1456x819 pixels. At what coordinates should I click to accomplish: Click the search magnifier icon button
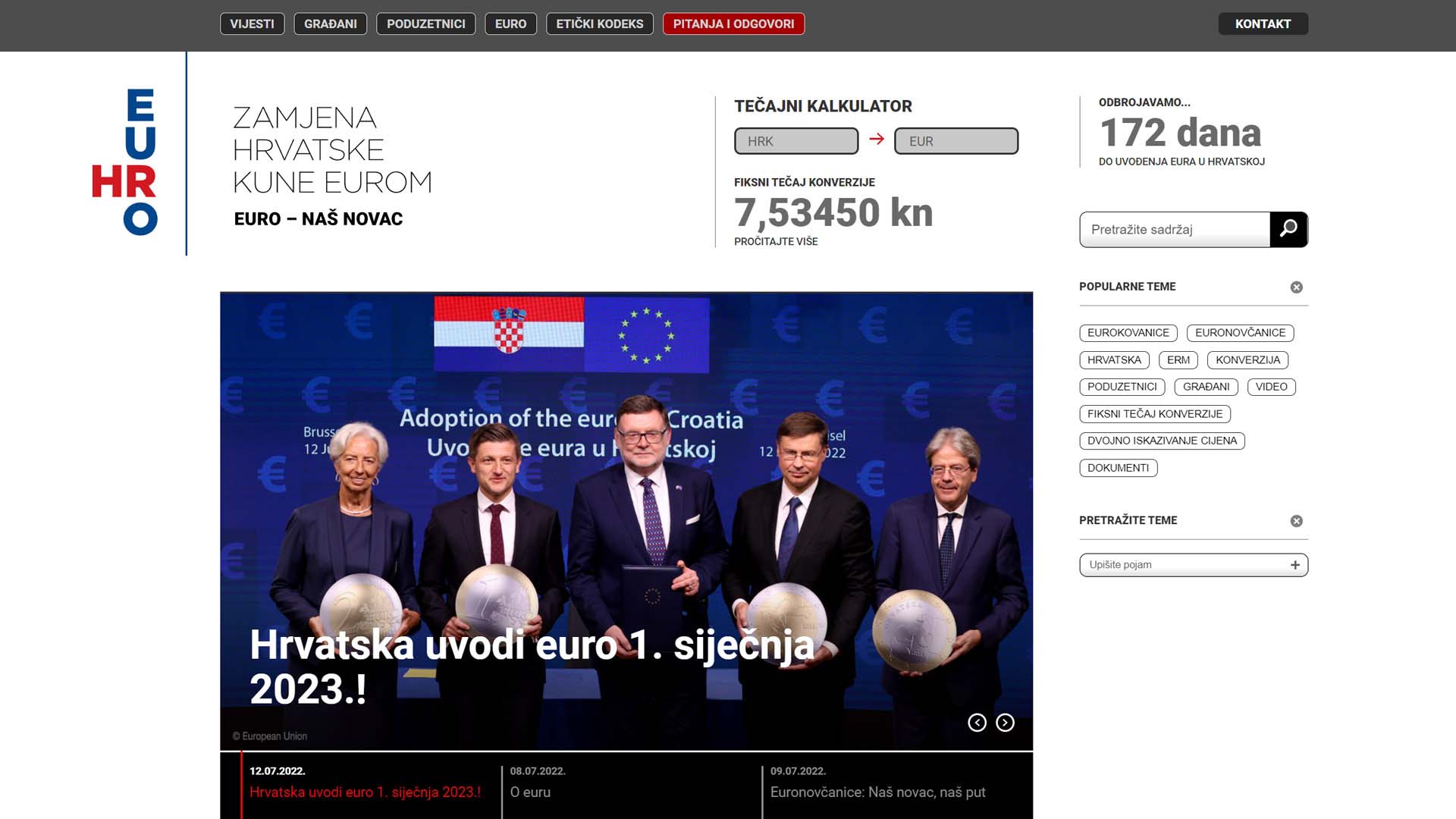click(x=1288, y=229)
